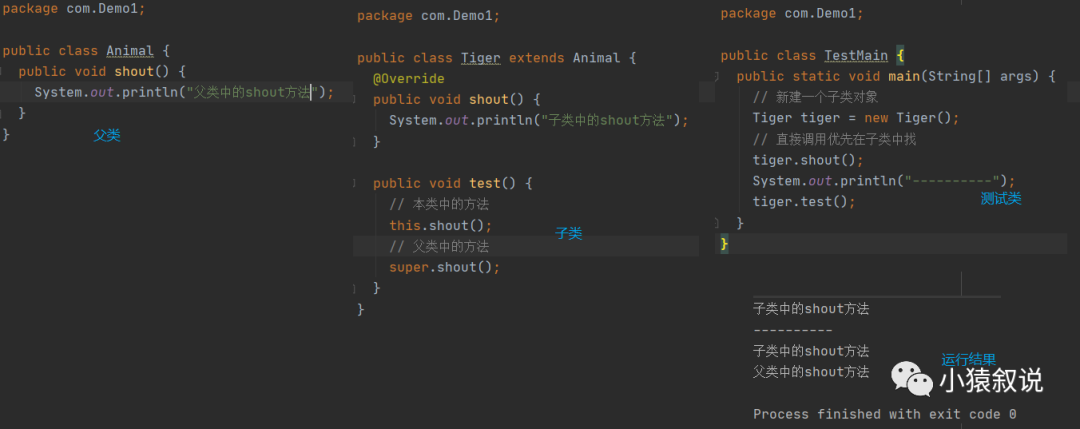This screenshot has width=1080, height=429.
Task: Click the tiger.shout(); statement
Action: coord(808,160)
